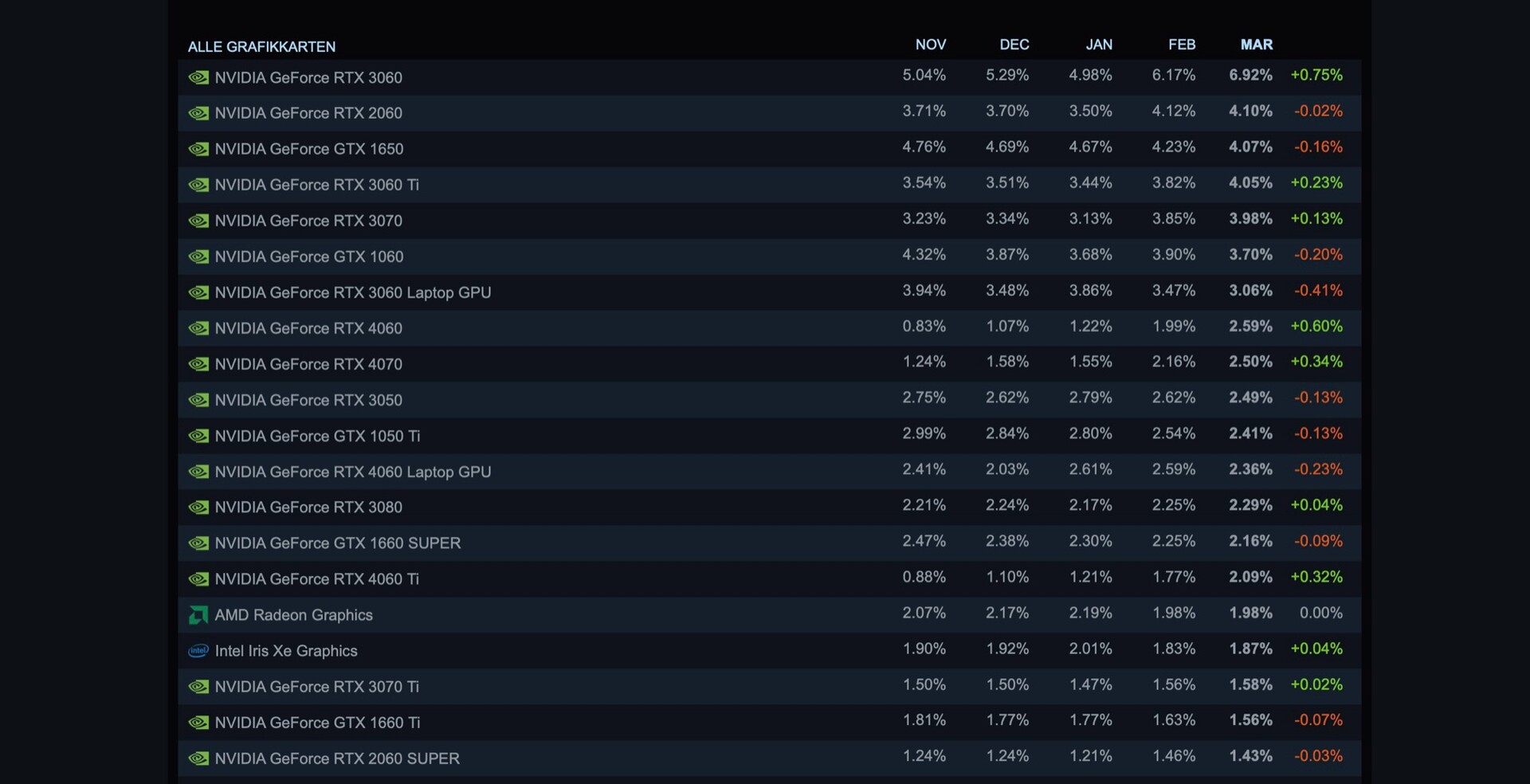The width and height of the screenshot is (1530, 784).
Task: Click the NVIDIA icon next to RTX 4070
Action: coord(198,364)
